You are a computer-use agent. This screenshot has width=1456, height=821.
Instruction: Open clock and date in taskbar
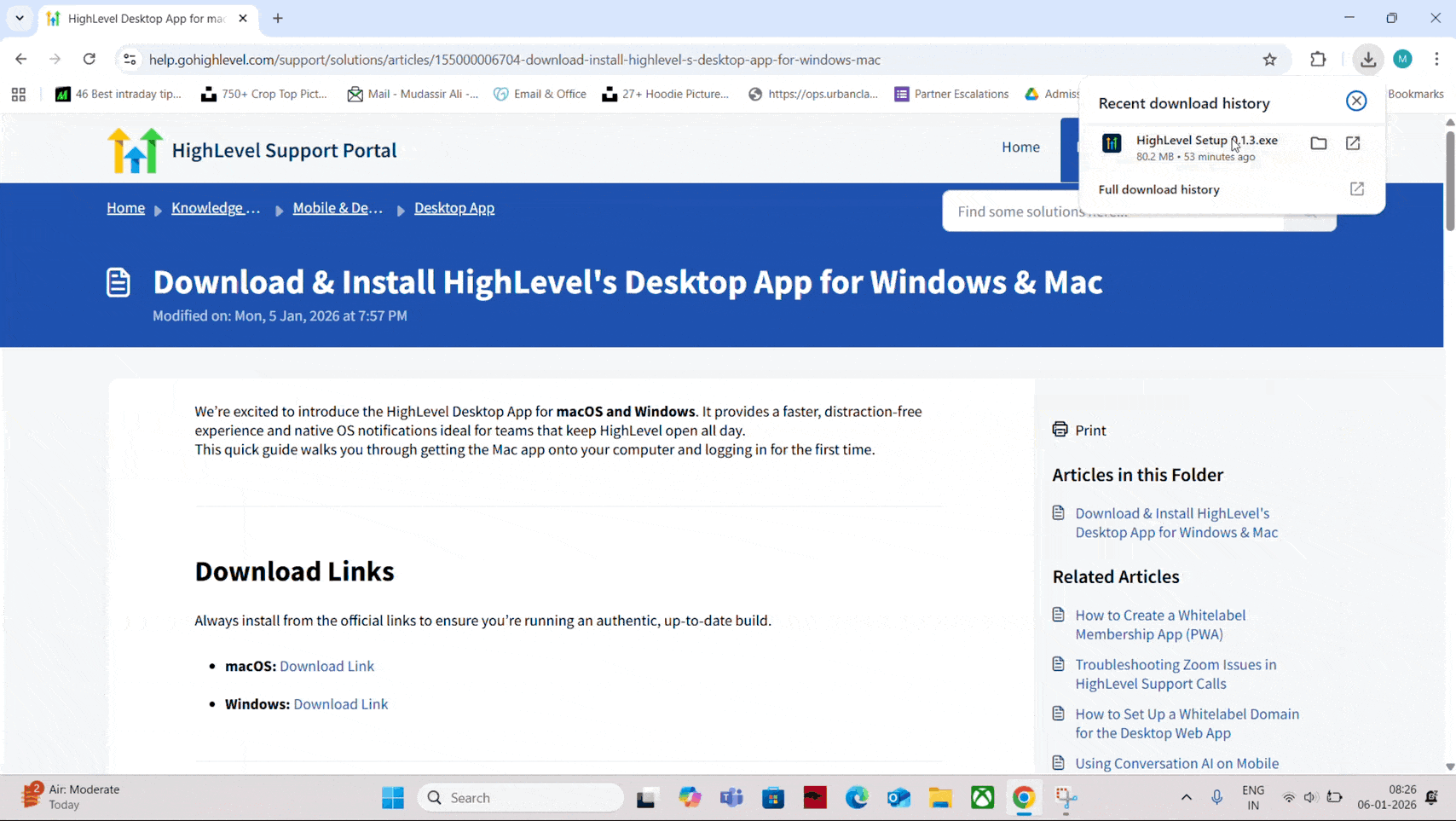[x=1386, y=797]
